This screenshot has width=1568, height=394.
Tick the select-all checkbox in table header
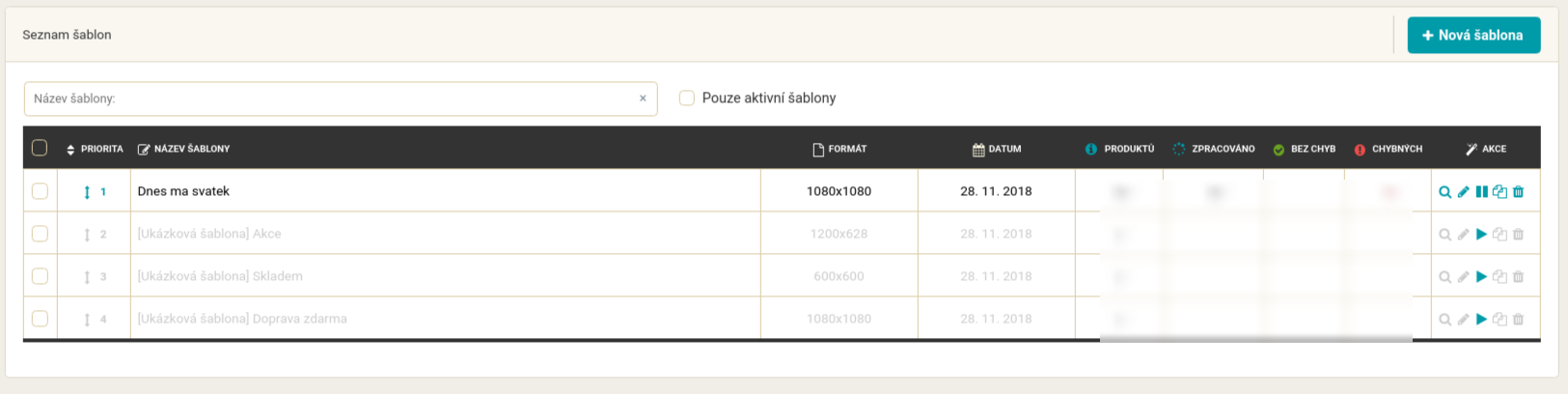coord(40,148)
